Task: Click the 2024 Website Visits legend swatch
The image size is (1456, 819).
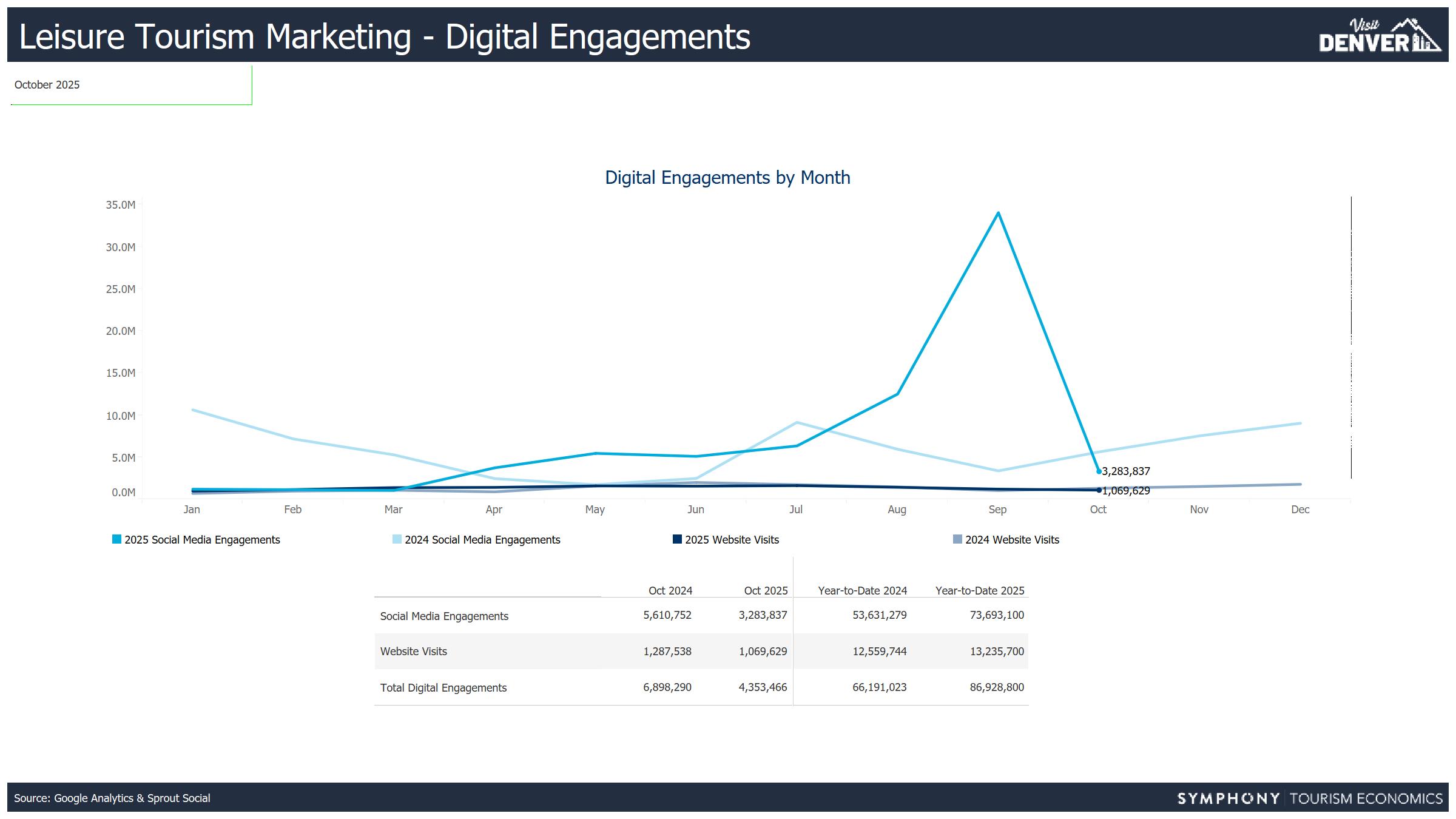Action: pyautogui.click(x=958, y=539)
